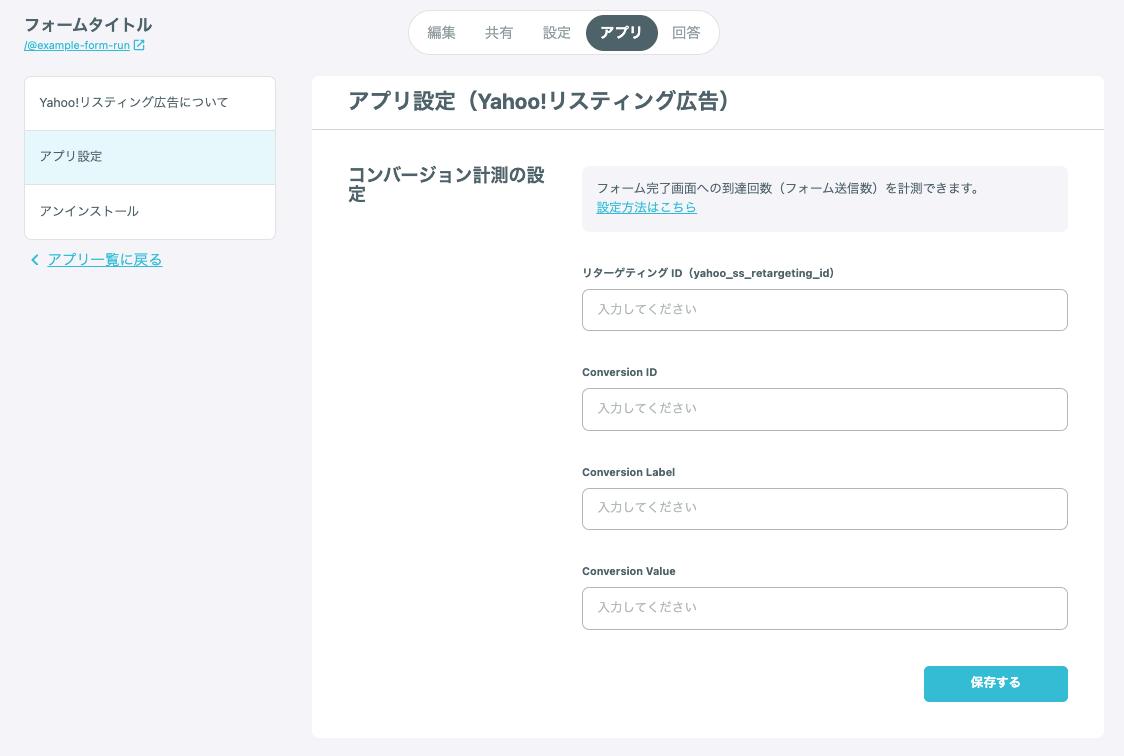Open the 共有 tab

pos(499,32)
